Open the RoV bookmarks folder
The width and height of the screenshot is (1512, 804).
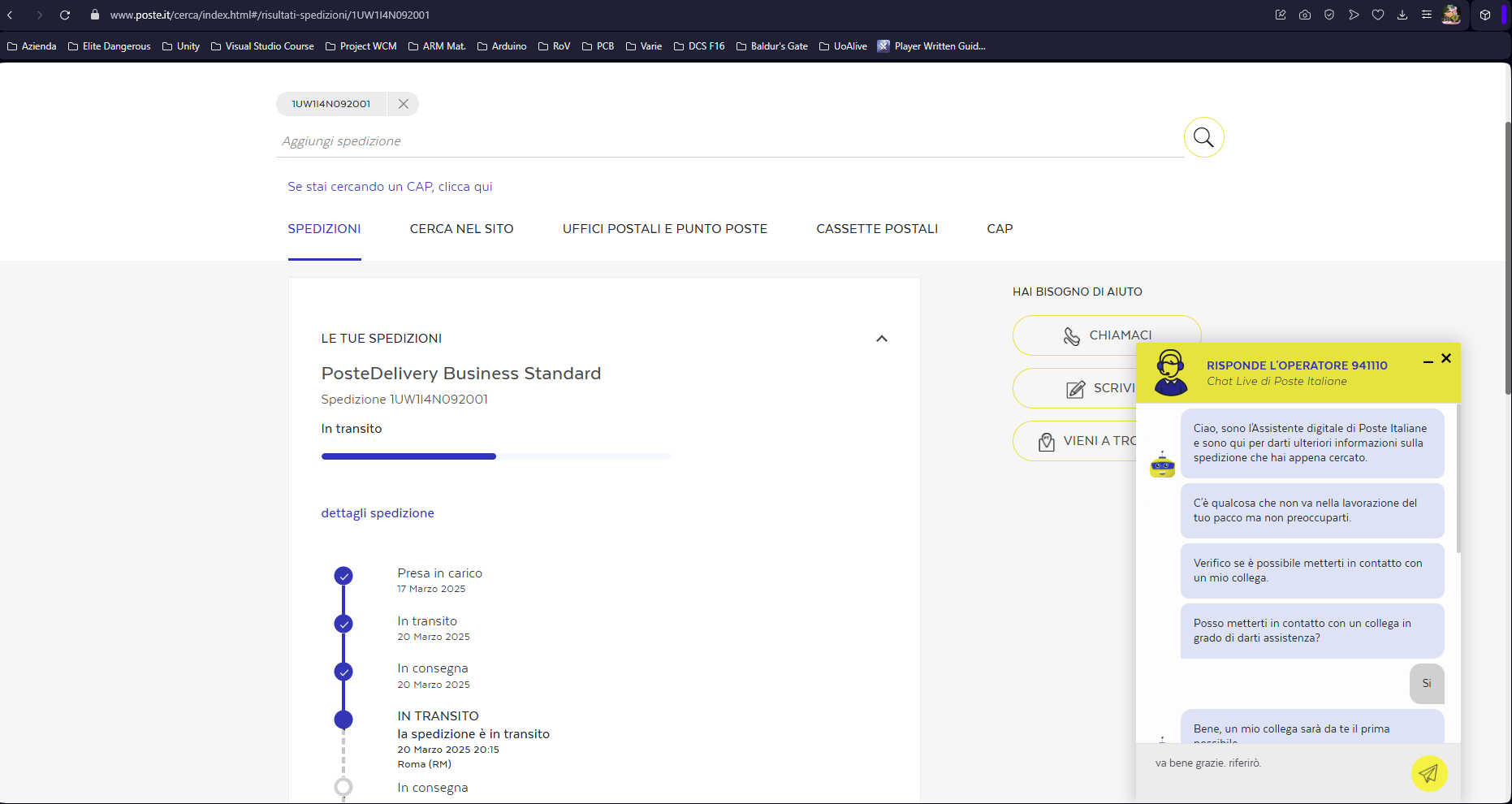554,46
